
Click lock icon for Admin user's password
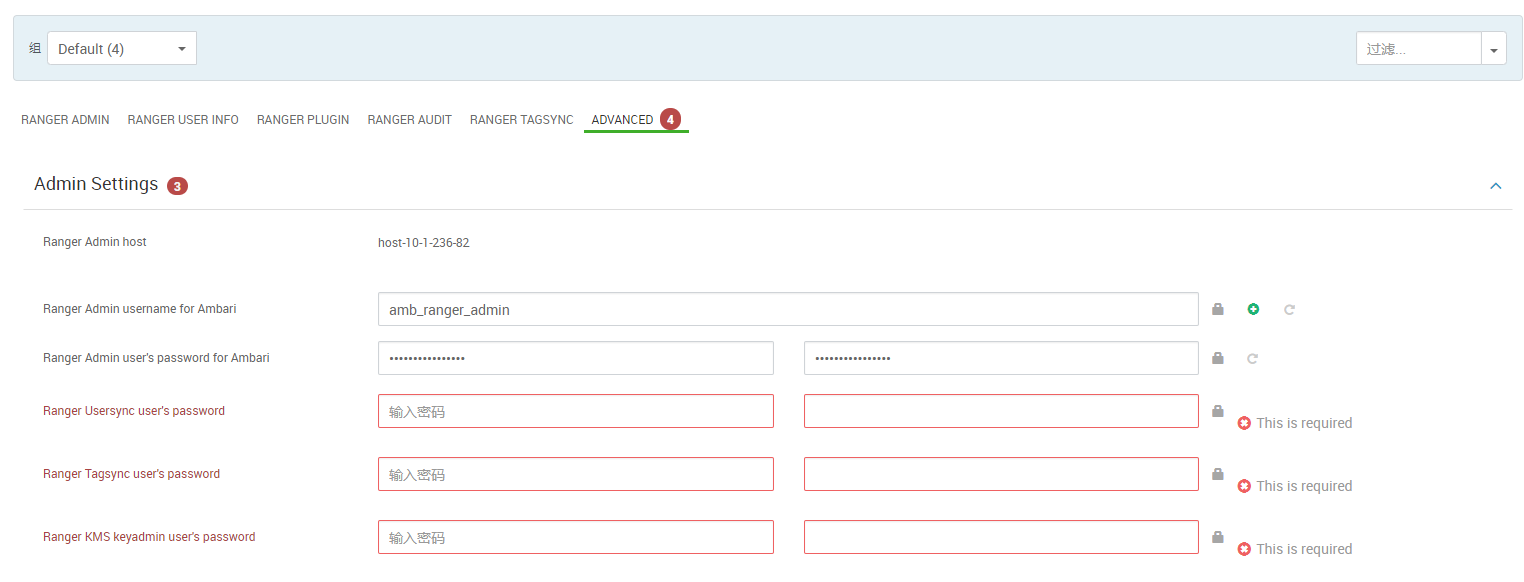point(1217,358)
